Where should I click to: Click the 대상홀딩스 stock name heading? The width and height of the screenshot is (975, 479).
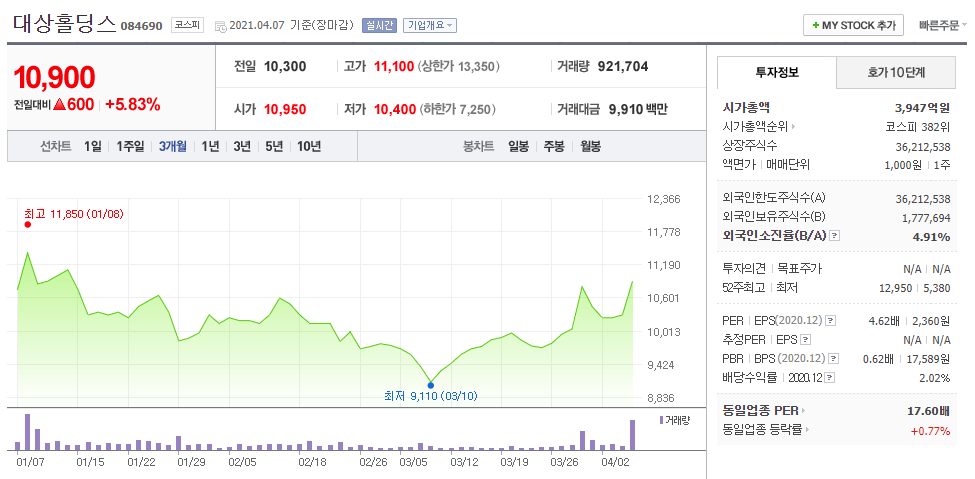click(65, 24)
